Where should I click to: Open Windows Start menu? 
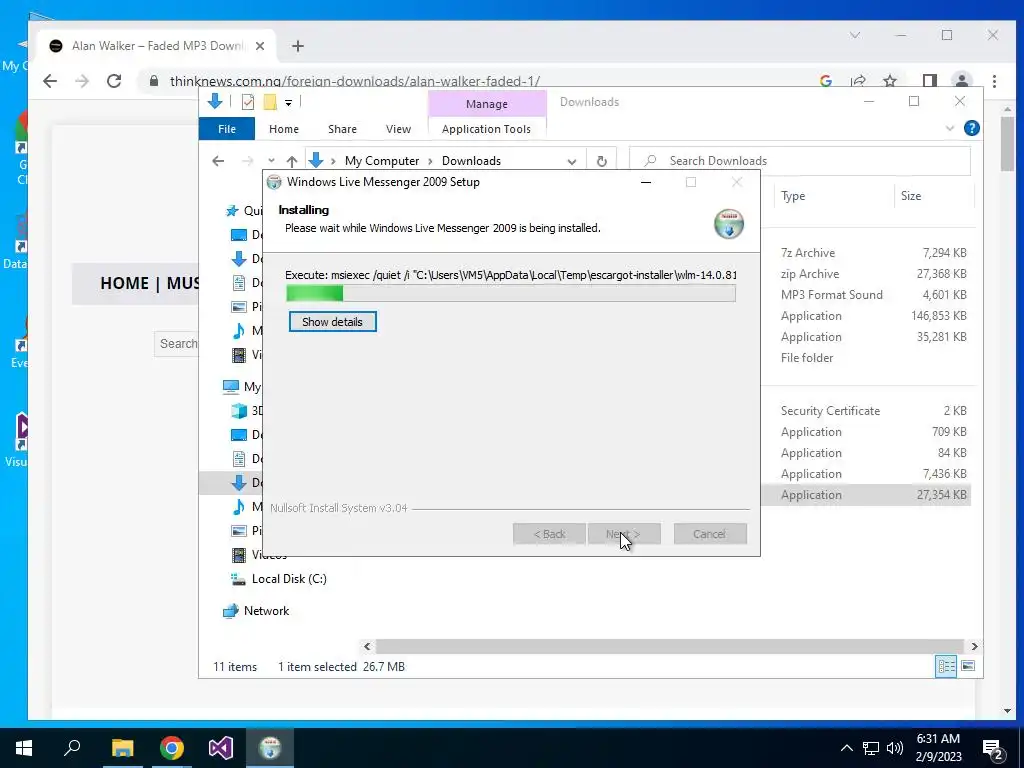tap(24, 748)
